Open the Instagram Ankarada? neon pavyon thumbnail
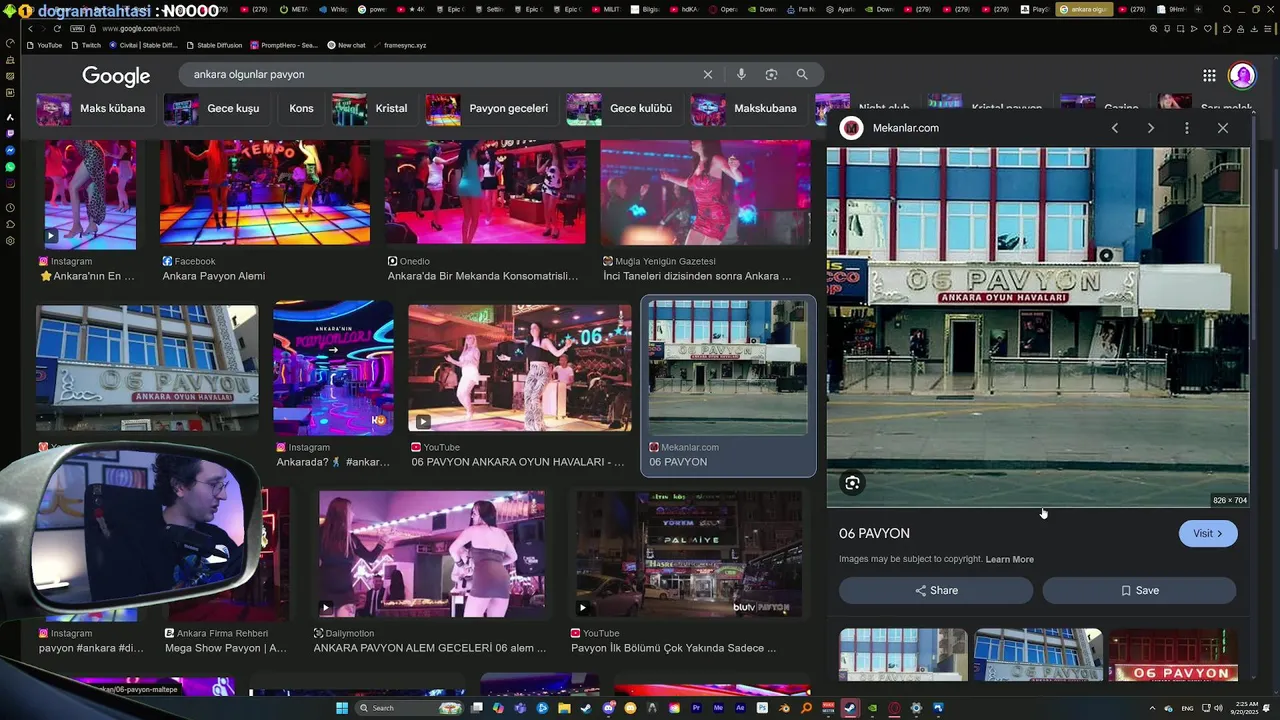This screenshot has width=1280, height=720. 334,368
